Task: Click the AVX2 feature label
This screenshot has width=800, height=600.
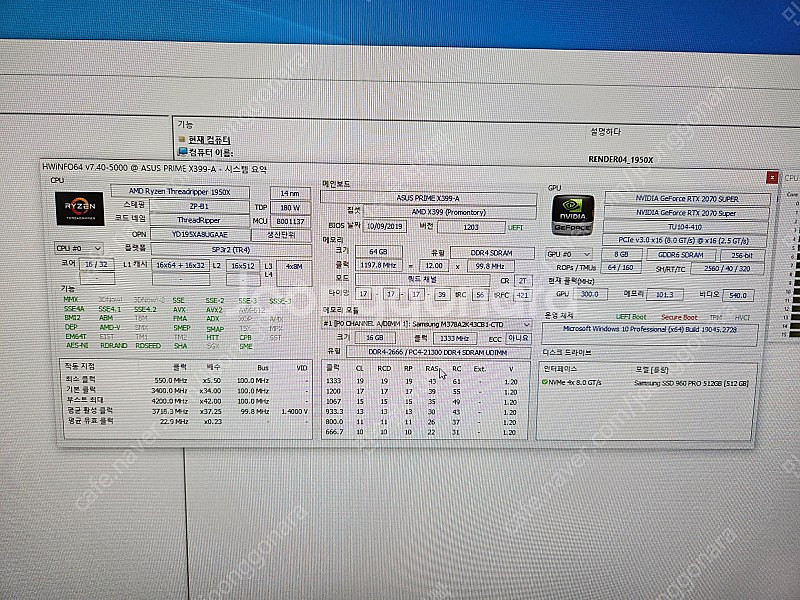Action: point(214,309)
